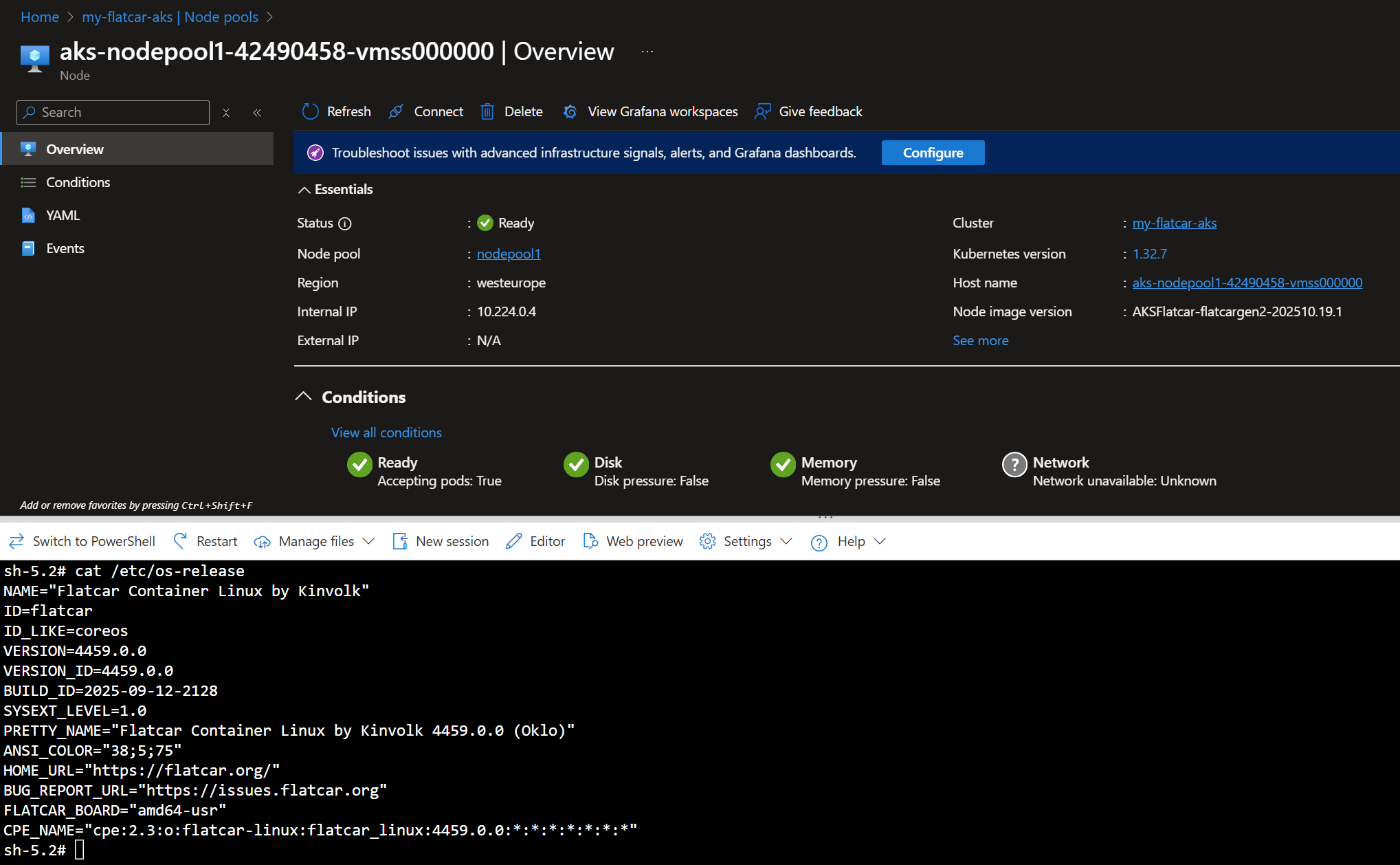Click the Status info icon

[x=345, y=223]
